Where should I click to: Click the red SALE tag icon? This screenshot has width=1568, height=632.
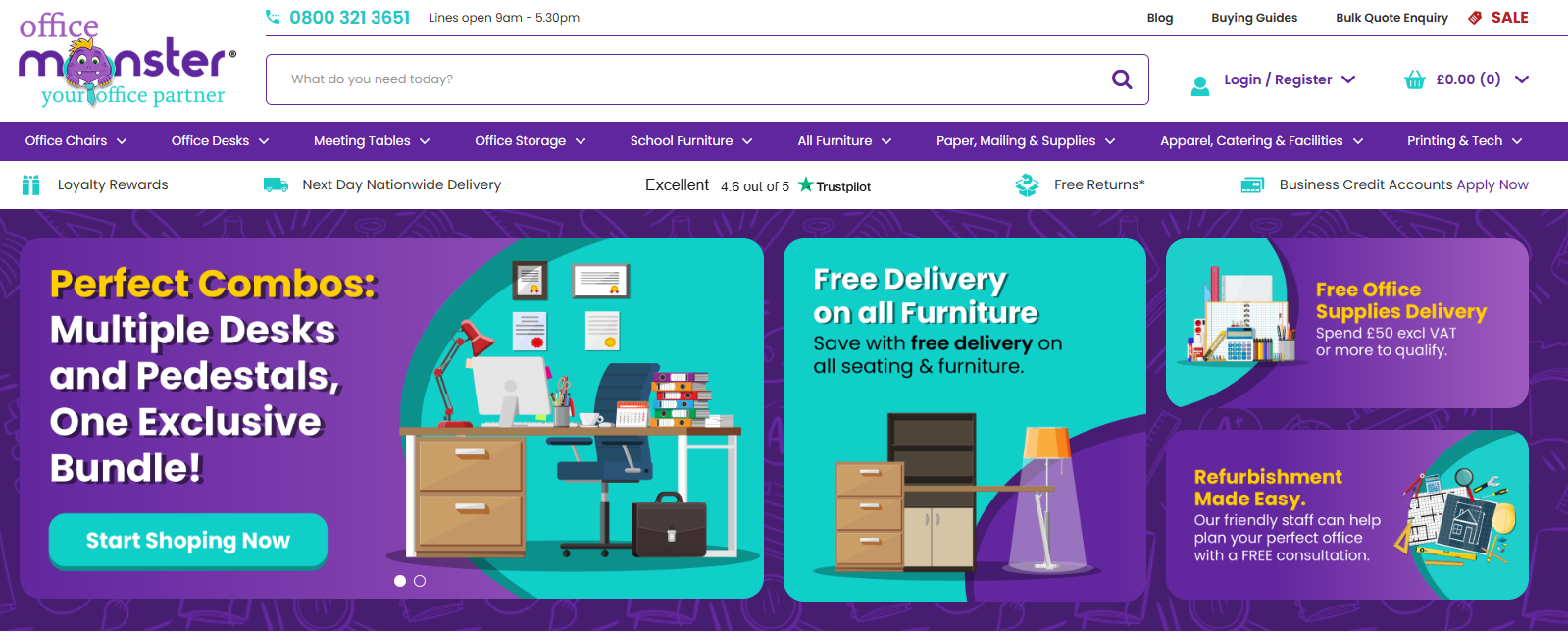click(x=1475, y=18)
